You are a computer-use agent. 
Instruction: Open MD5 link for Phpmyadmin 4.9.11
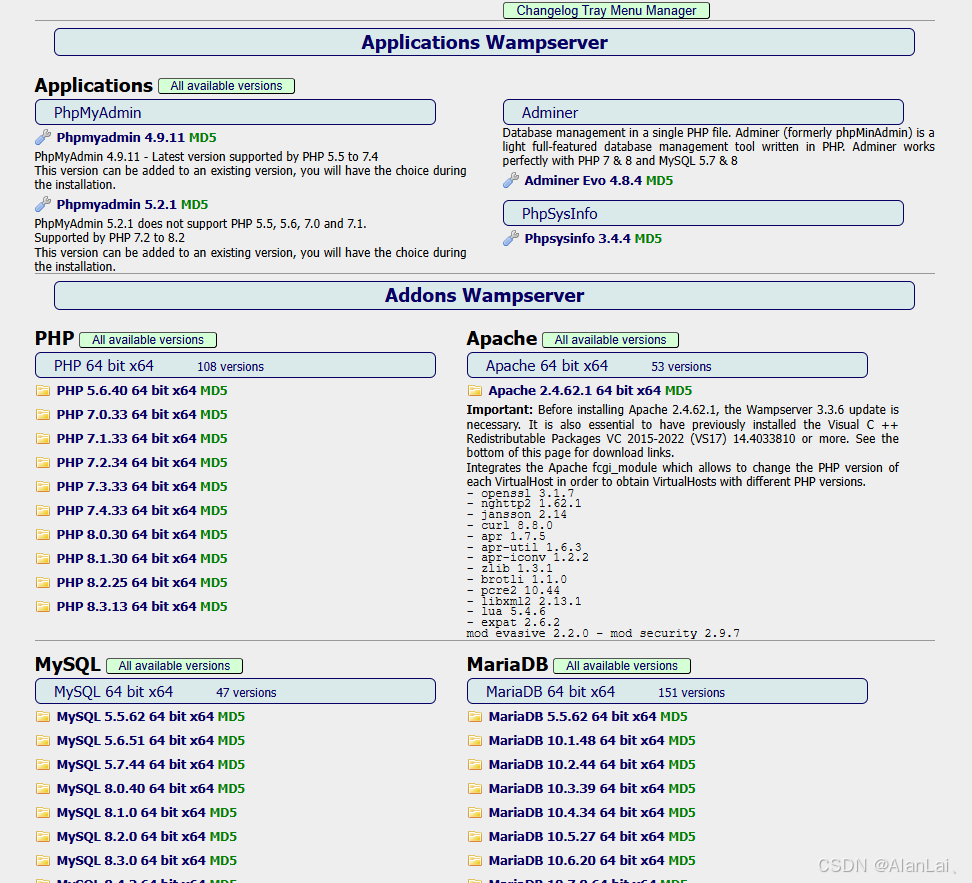click(203, 138)
